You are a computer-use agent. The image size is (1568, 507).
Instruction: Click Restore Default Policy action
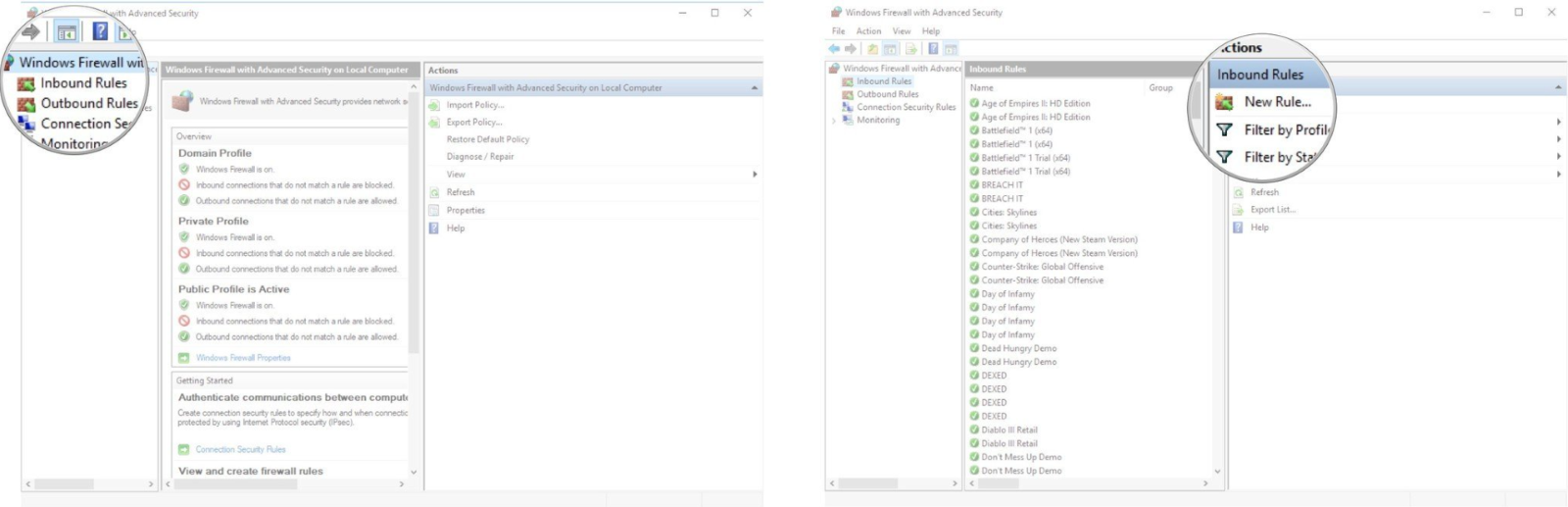point(488,139)
